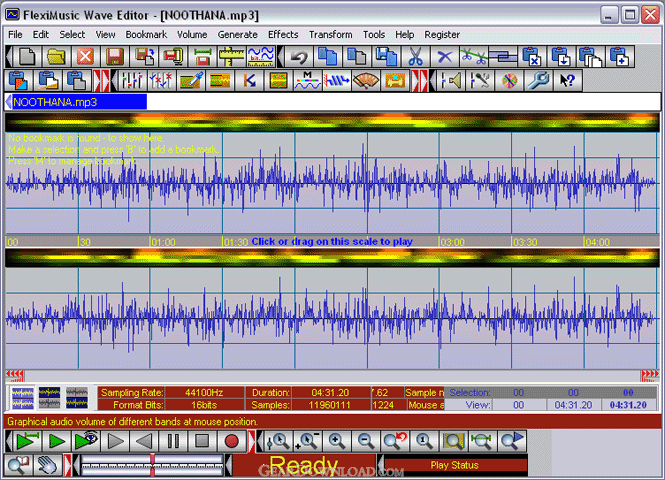Open the Transform menu
This screenshot has width=665, height=480.
330,34
